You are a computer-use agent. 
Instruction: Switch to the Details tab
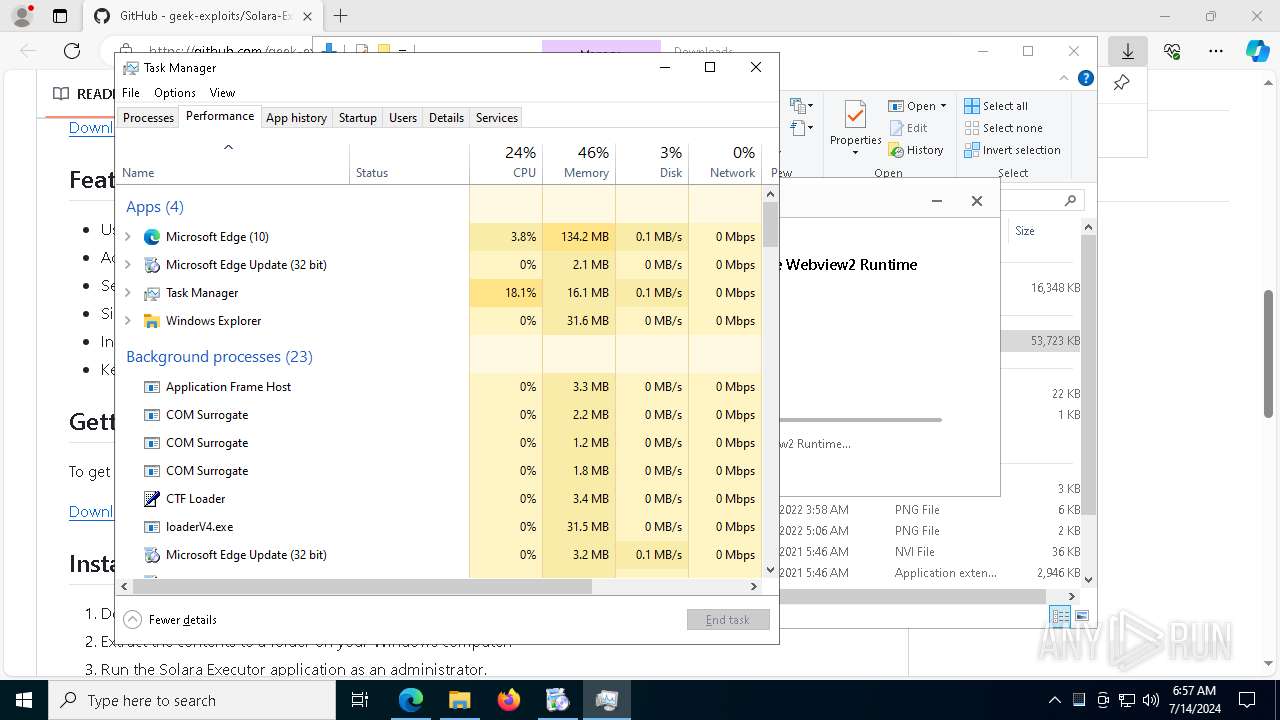(x=446, y=118)
